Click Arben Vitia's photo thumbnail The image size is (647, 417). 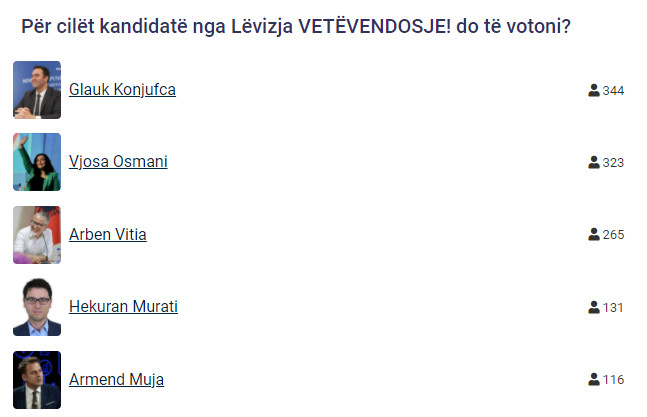pos(37,235)
